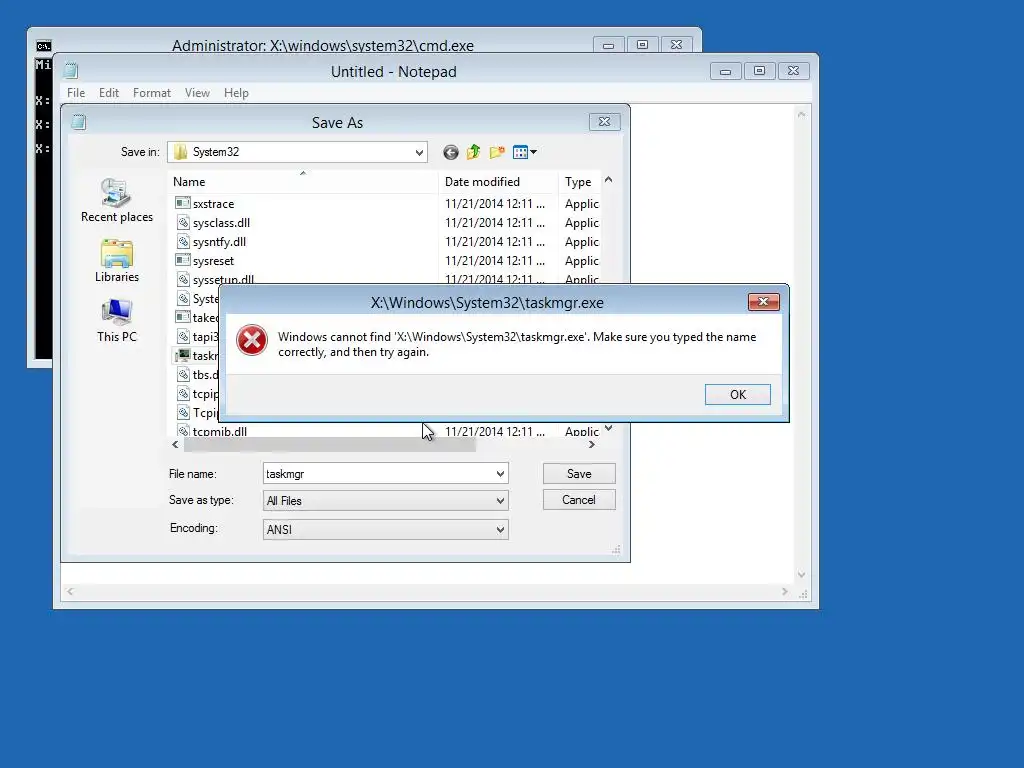
Task: Click the cmd.exe window title icon
Action: [44, 46]
